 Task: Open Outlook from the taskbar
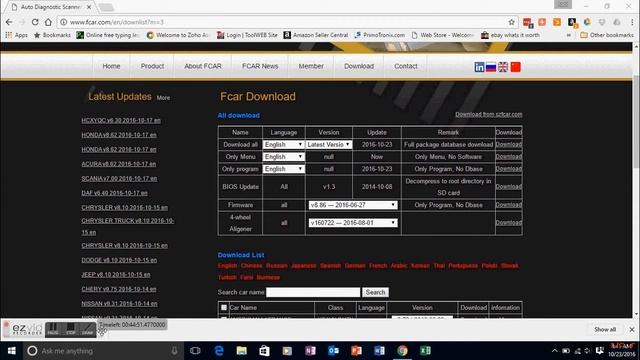(333, 351)
